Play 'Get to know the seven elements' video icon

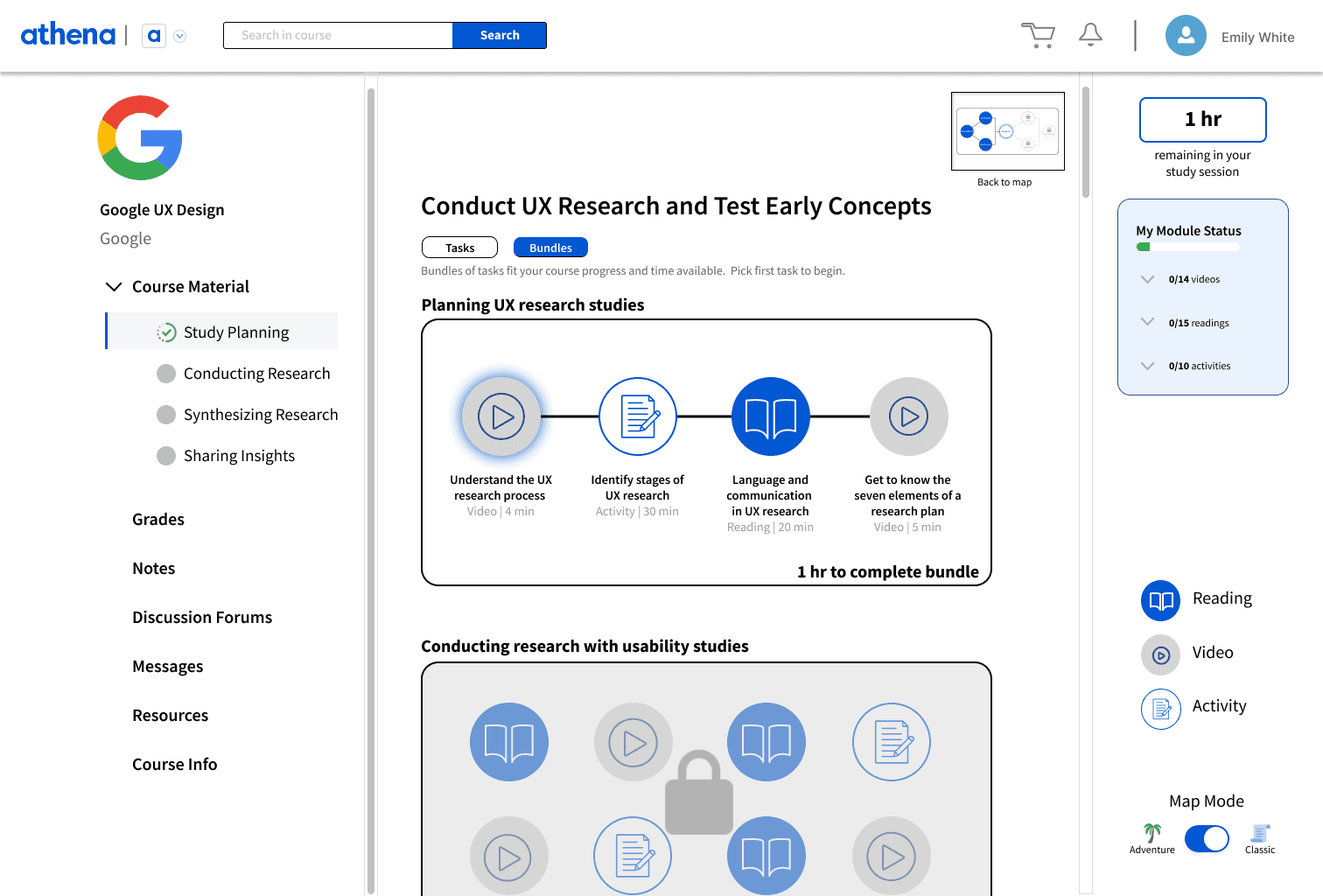(x=909, y=416)
